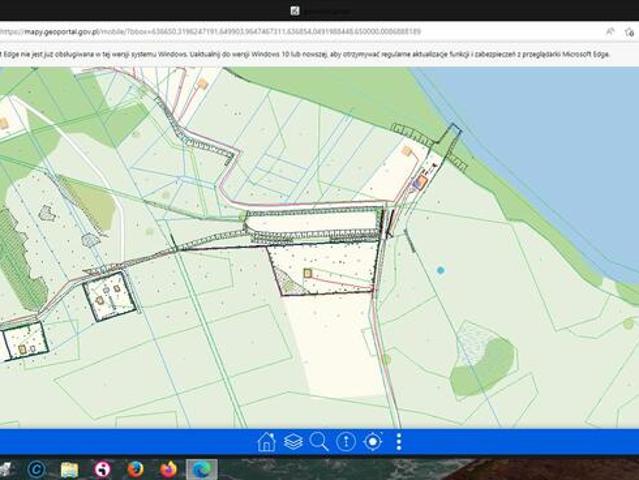Activate the locate-me GPS target icon

[373, 442]
